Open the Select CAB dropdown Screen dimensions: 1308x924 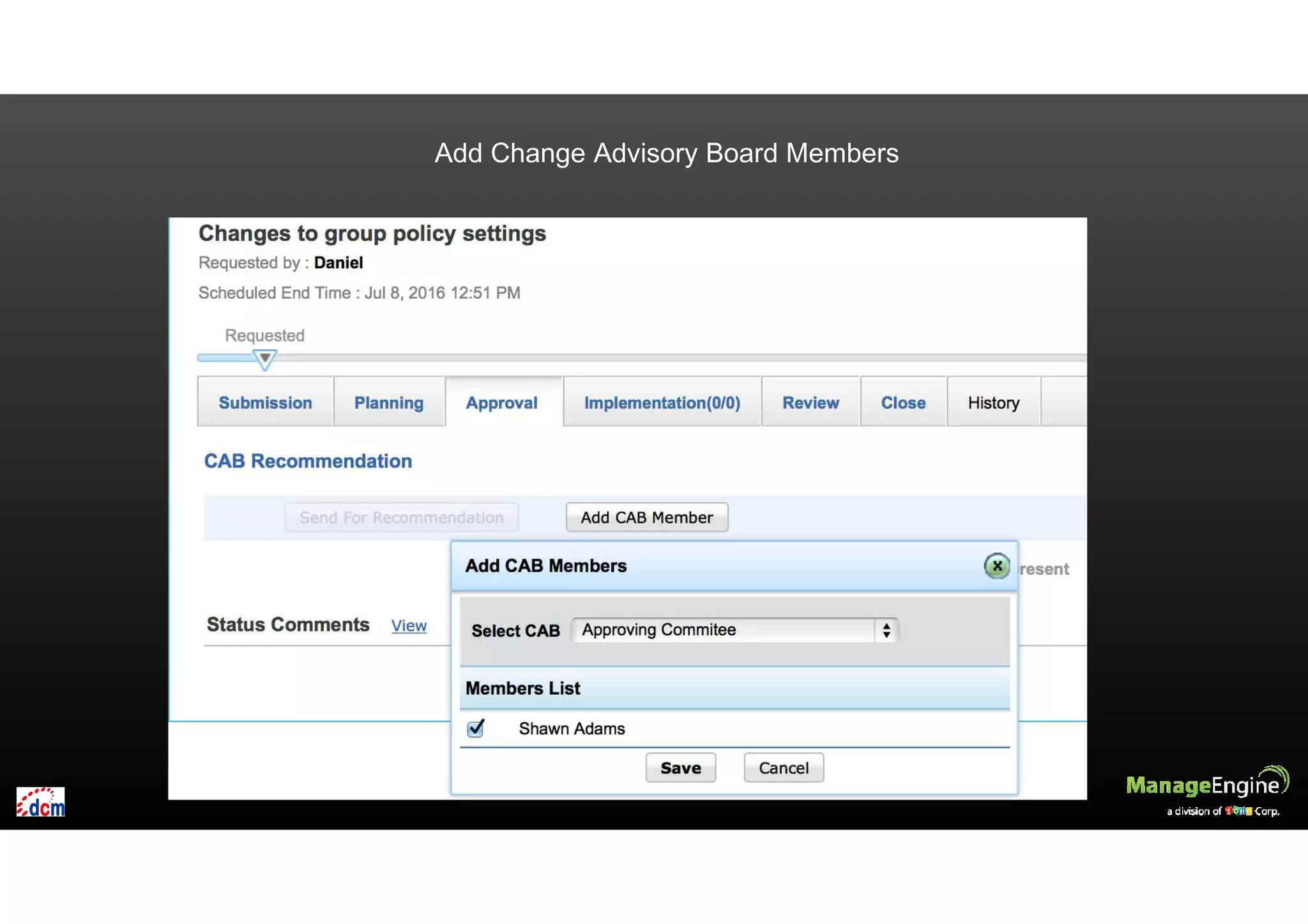click(x=735, y=630)
